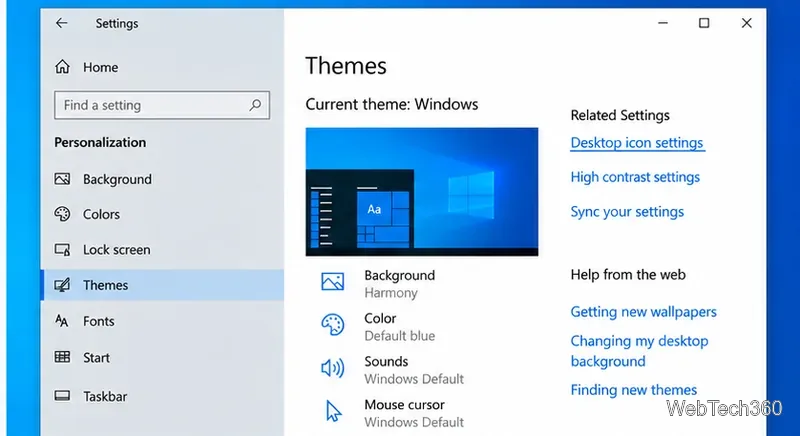Click the Home house icon
The width and height of the screenshot is (800, 436).
(62, 67)
